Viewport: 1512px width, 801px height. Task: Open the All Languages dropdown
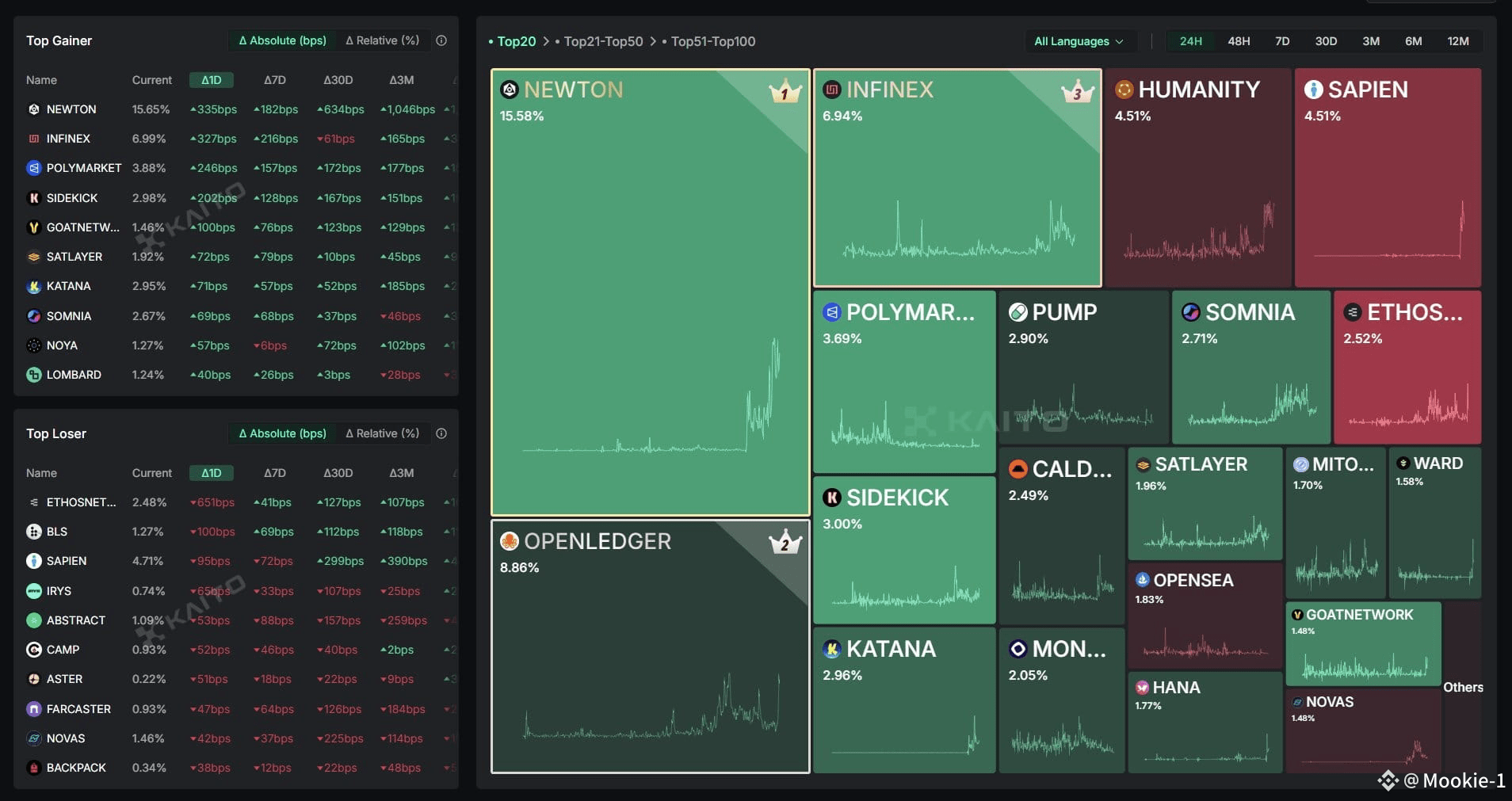tap(1079, 41)
